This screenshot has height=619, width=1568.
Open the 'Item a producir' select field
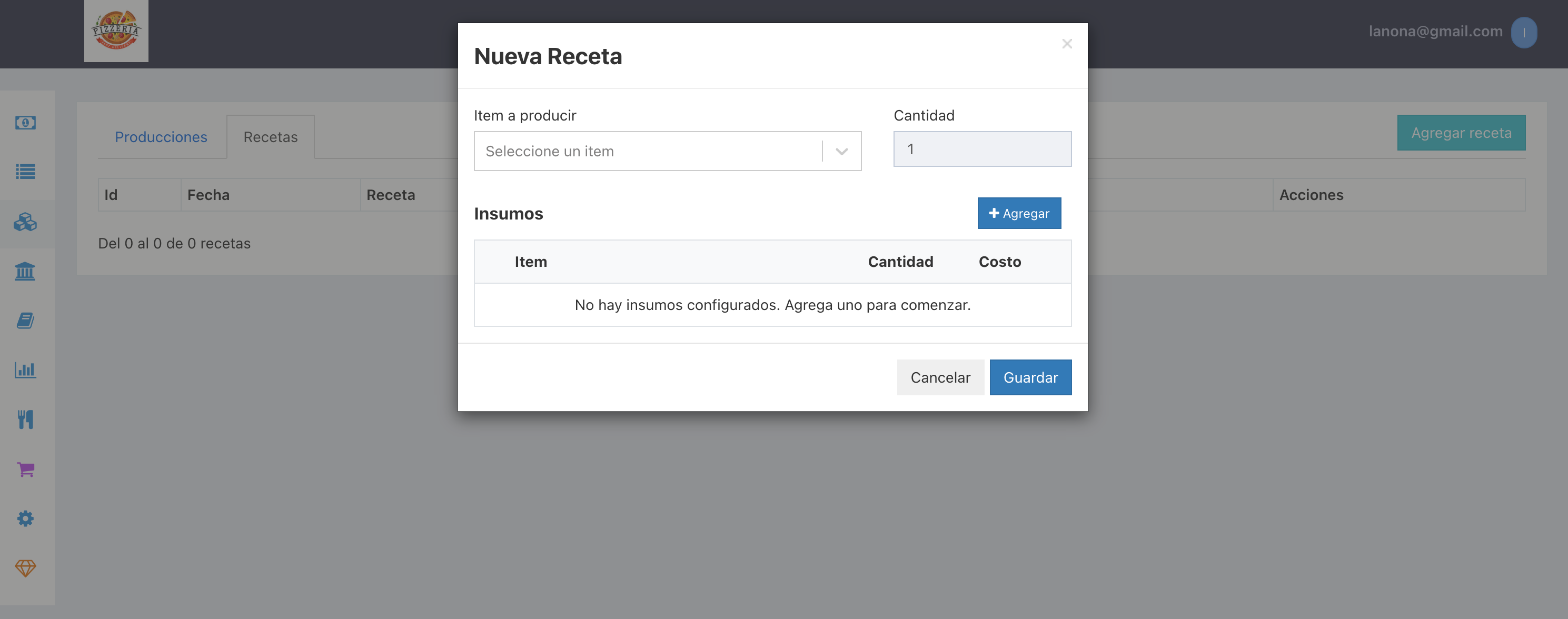(668, 151)
